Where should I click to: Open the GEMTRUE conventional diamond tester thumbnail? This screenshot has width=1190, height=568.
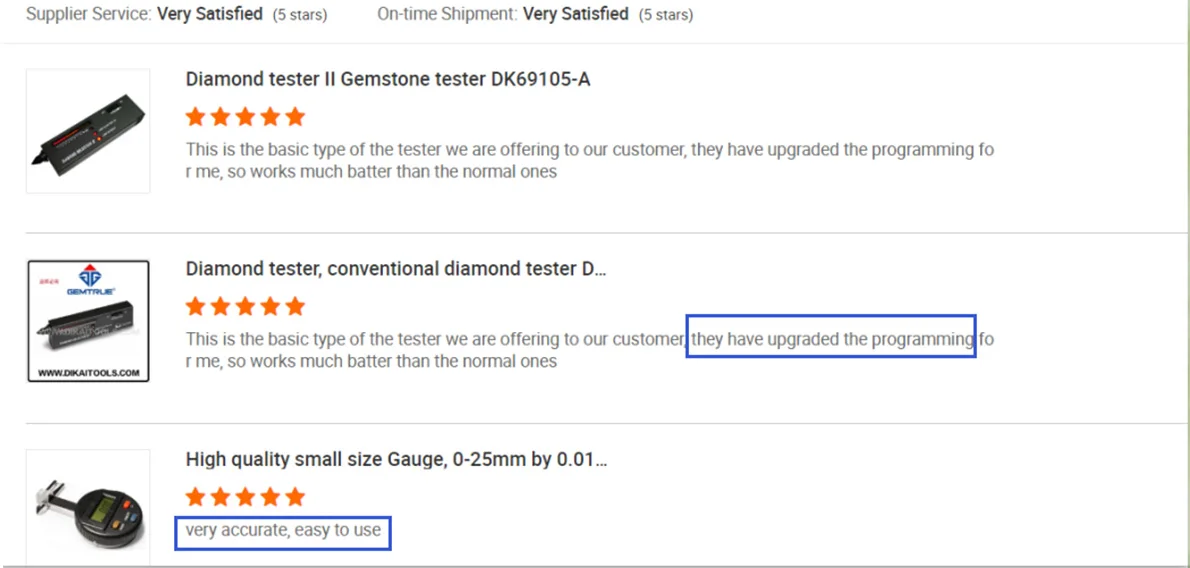[88, 320]
